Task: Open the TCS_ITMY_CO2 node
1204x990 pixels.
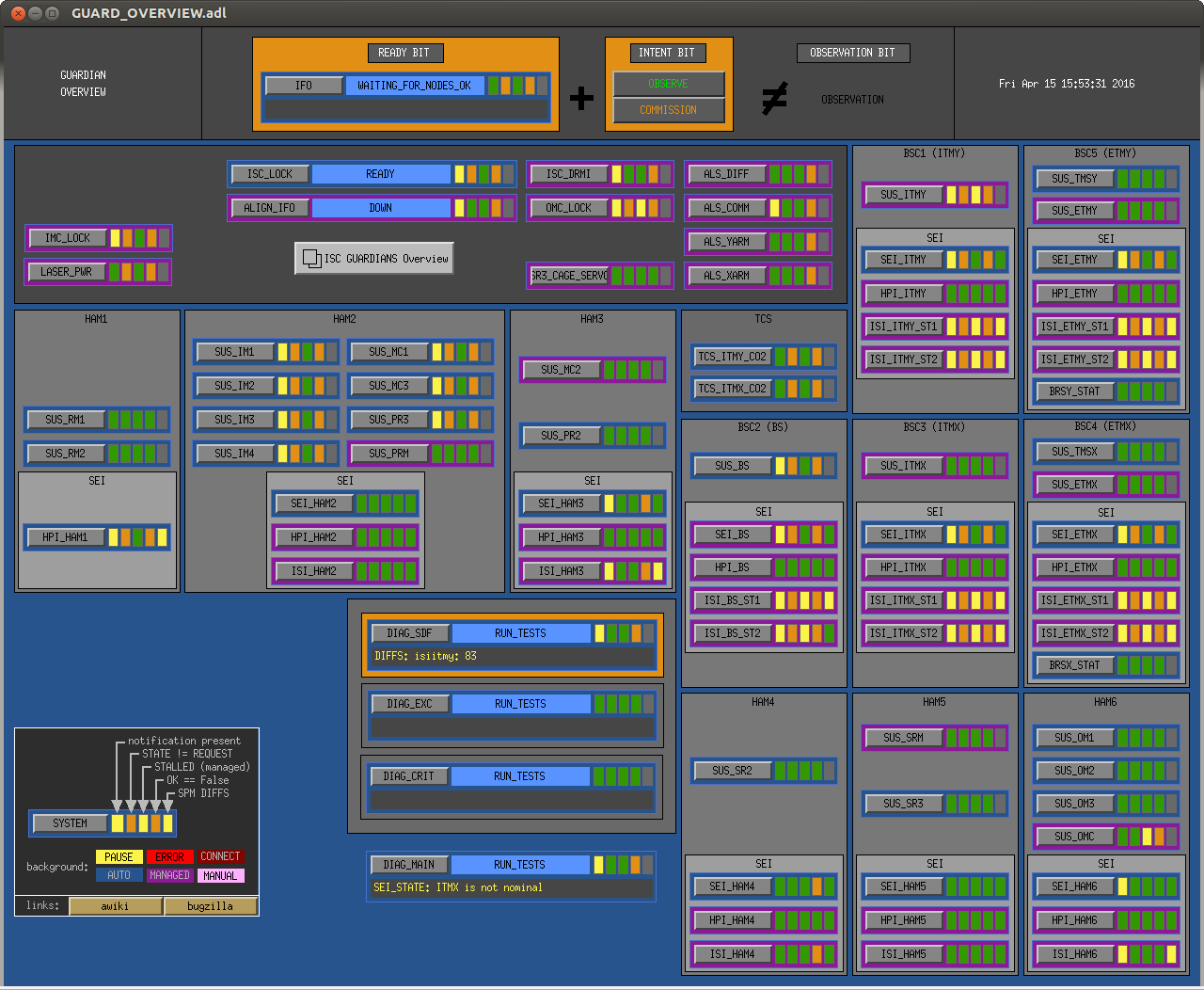Action: [x=733, y=357]
